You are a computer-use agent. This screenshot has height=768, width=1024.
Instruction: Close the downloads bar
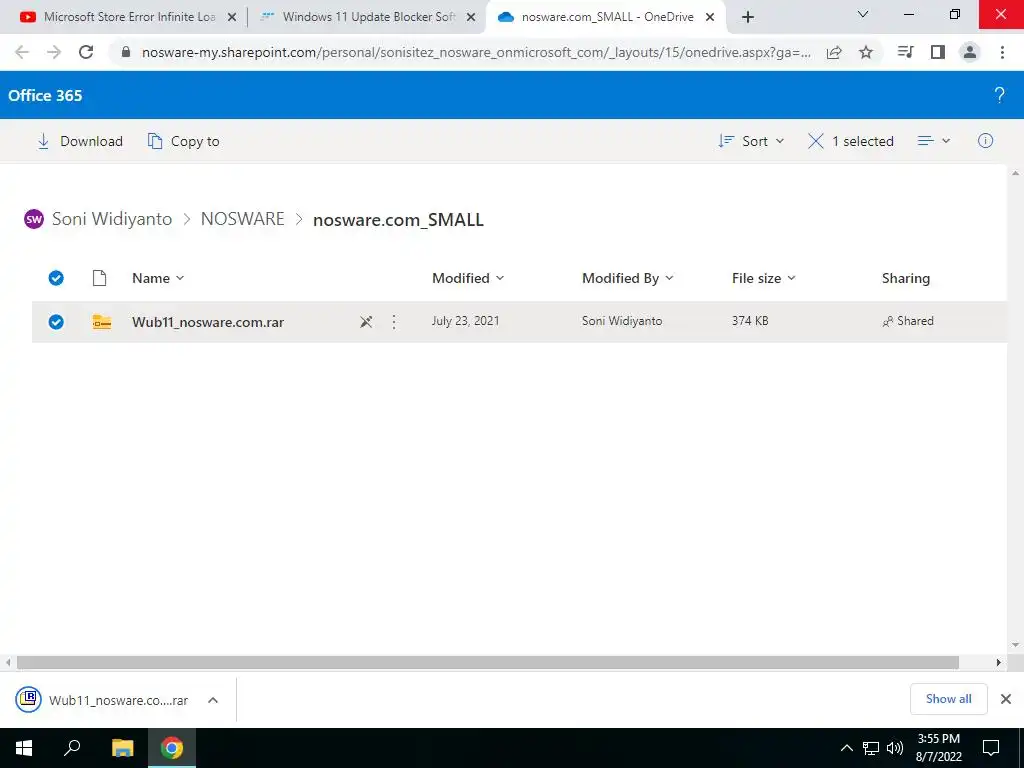1006,699
